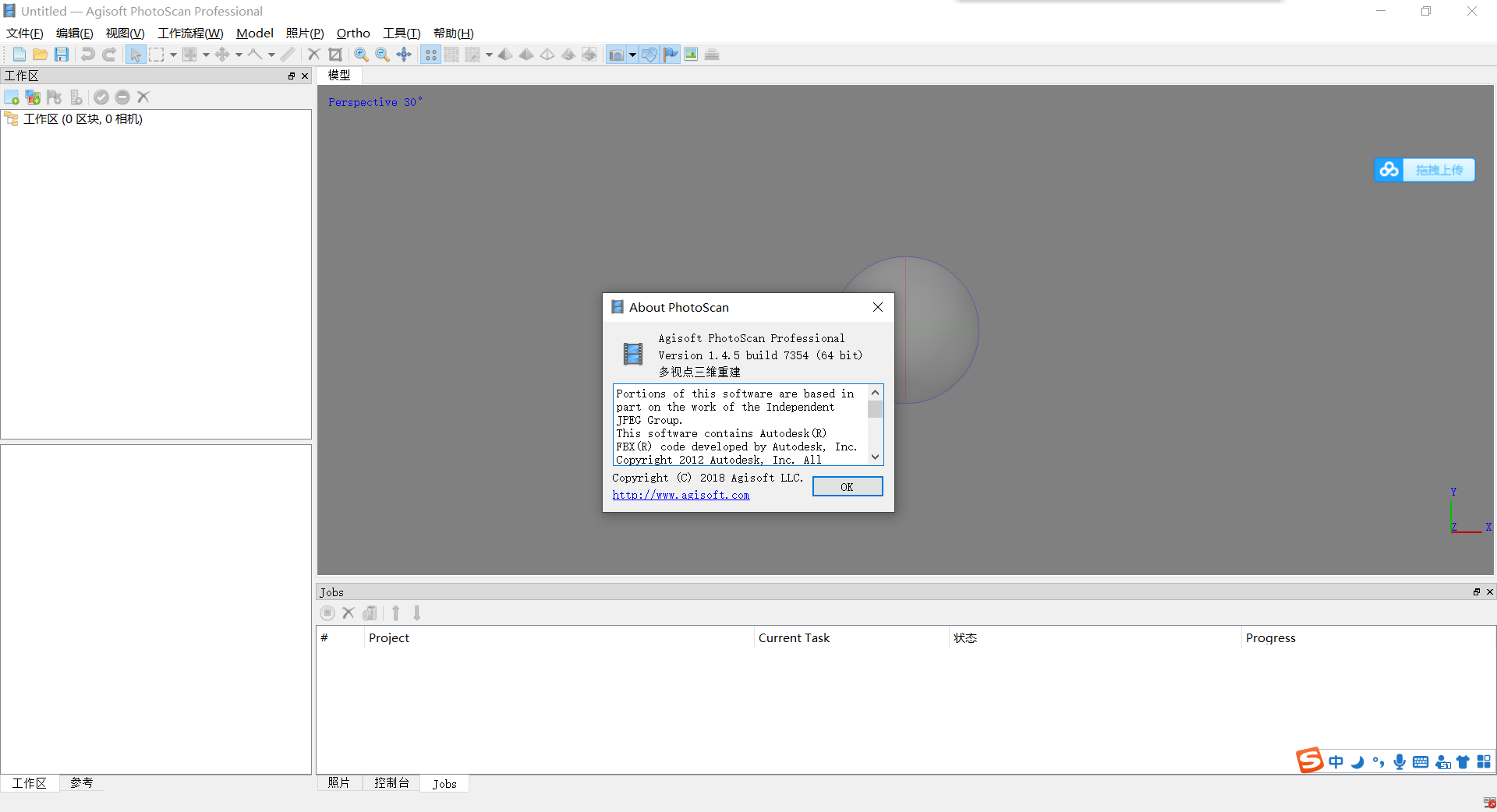Show the tiled model view
Viewport: 1497px width, 812px height.
(589, 55)
